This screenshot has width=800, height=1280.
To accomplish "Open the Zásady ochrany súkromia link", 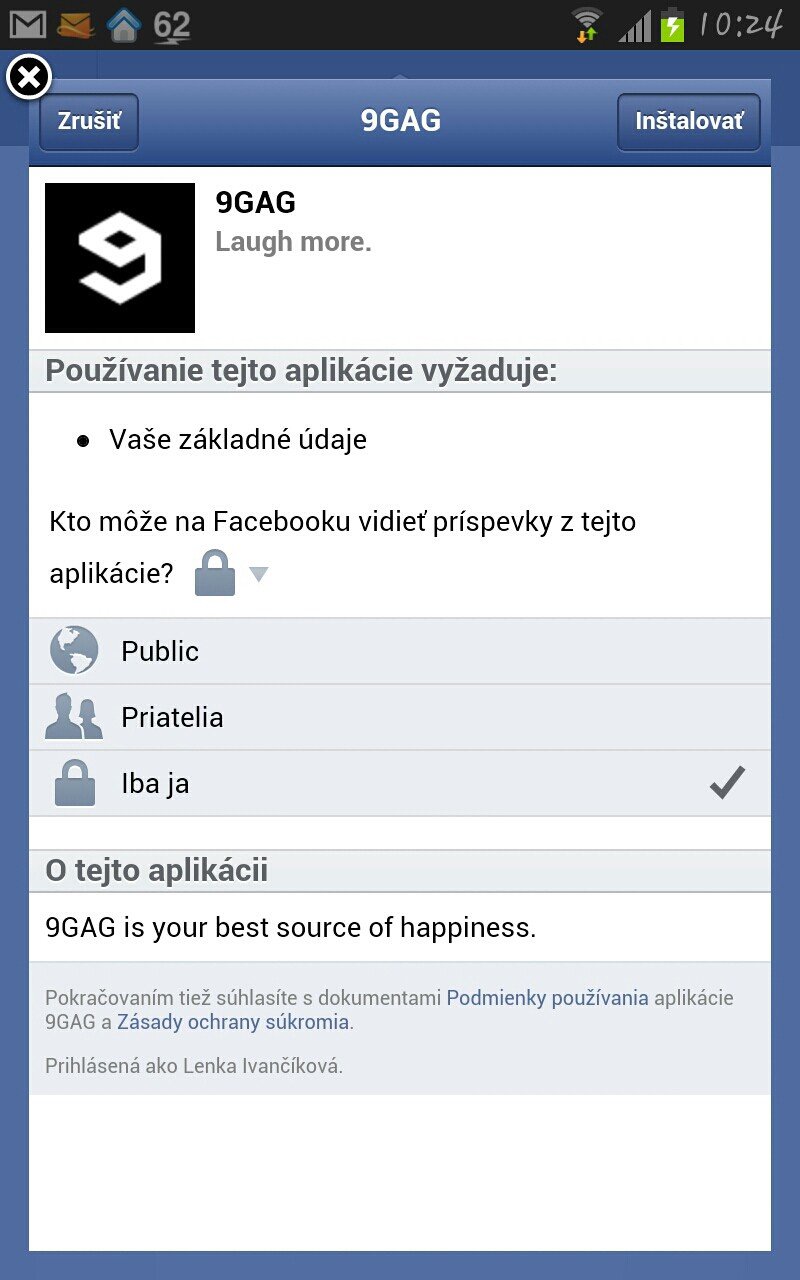I will pyautogui.click(x=233, y=1022).
